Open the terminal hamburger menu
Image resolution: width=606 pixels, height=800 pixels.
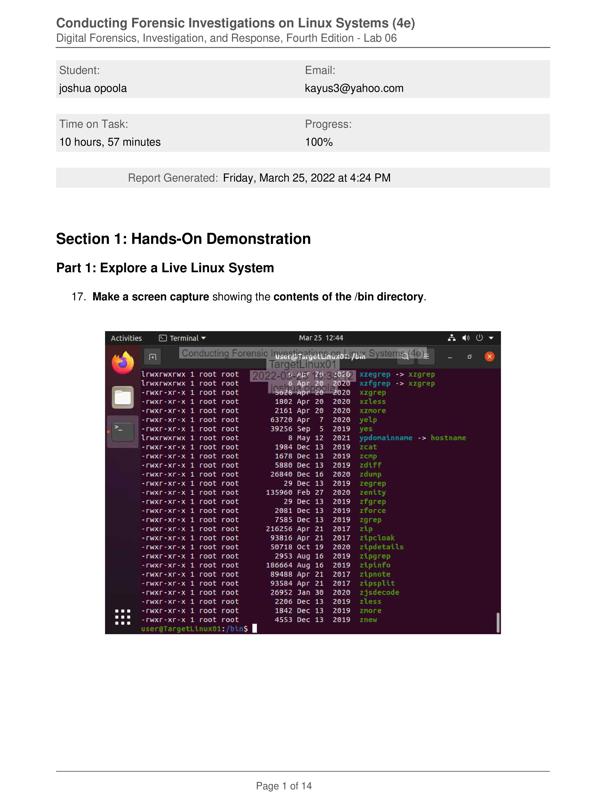426,357
